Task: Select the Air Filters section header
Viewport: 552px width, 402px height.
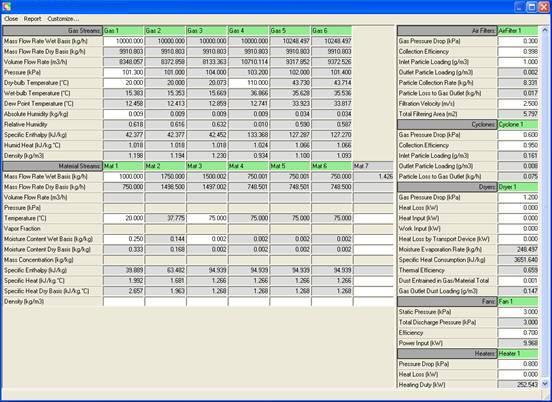Action: pyautogui.click(x=447, y=31)
